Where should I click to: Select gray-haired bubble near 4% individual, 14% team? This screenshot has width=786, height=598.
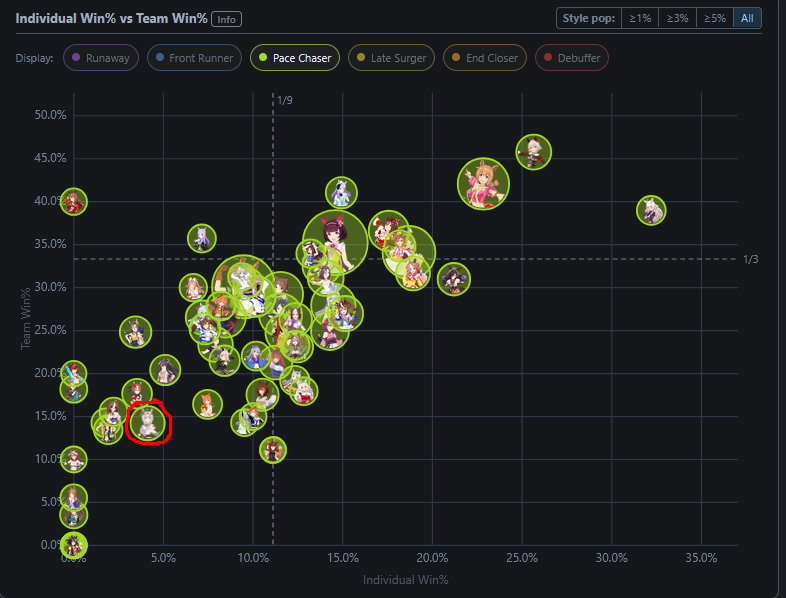[147, 423]
